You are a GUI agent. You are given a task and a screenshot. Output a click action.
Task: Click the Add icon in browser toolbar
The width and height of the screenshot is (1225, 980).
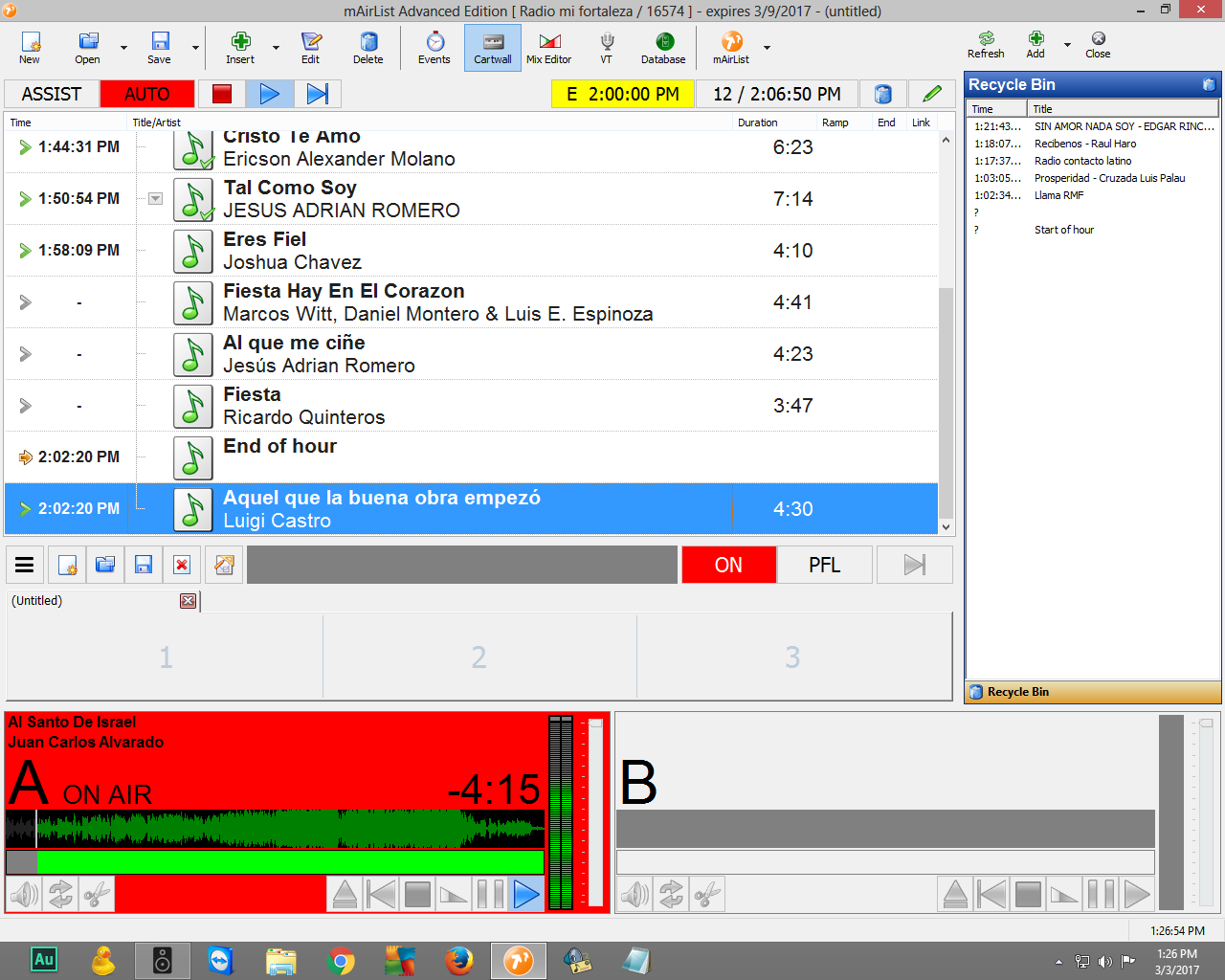pyautogui.click(x=1036, y=44)
